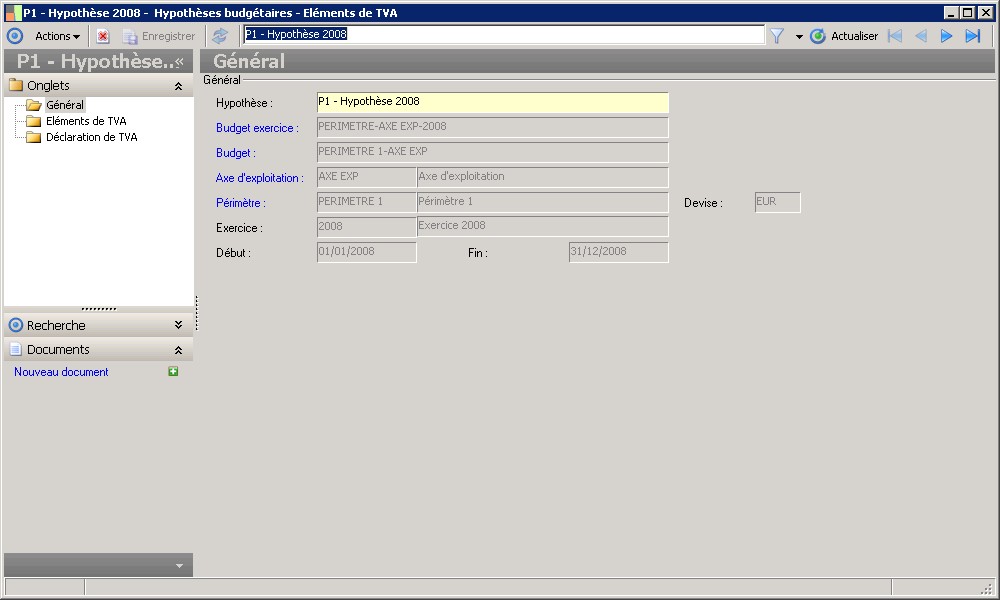Go to next record arrow
Screen dimensions: 1000x600
(x=946, y=36)
